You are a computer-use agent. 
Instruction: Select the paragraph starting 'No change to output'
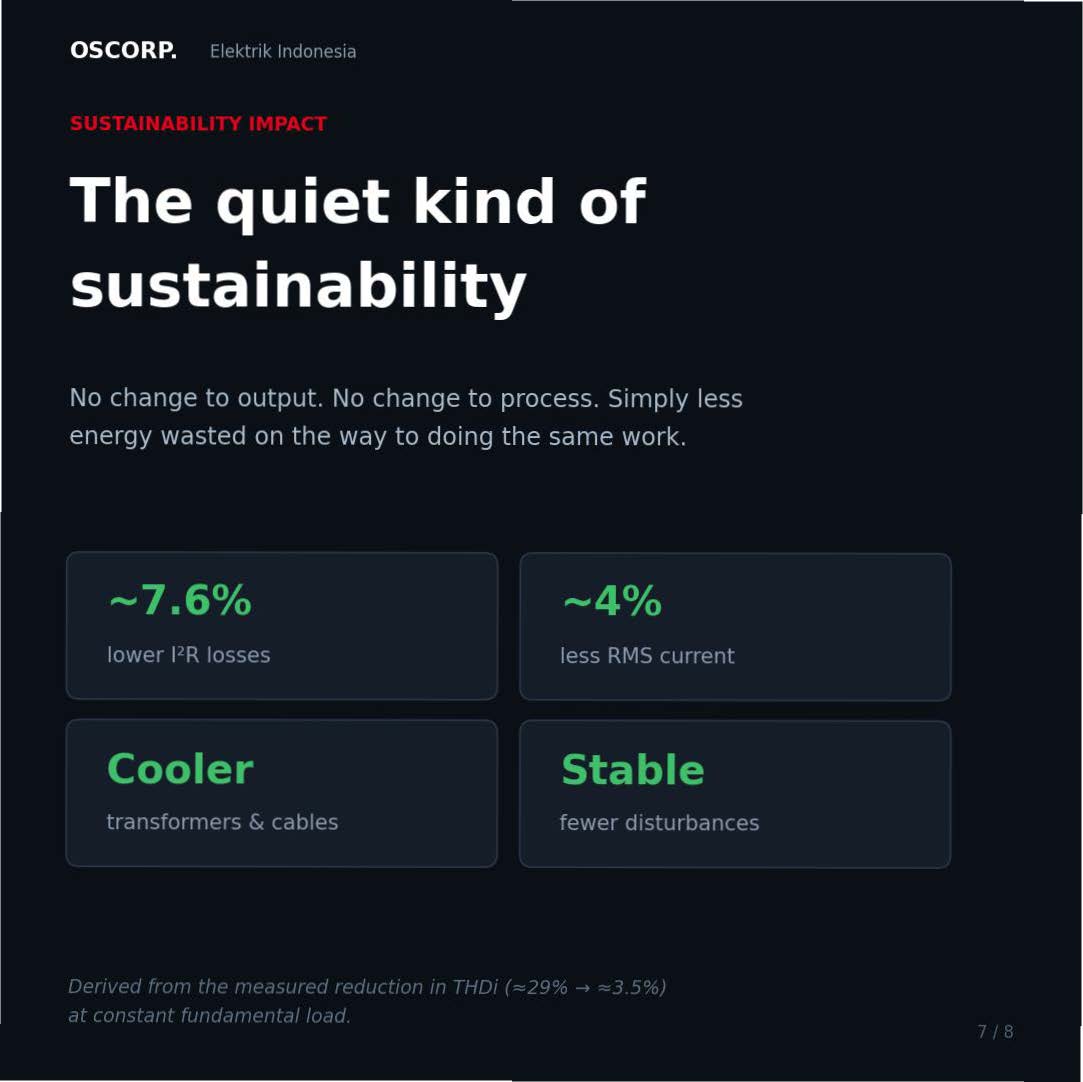[x=406, y=417]
